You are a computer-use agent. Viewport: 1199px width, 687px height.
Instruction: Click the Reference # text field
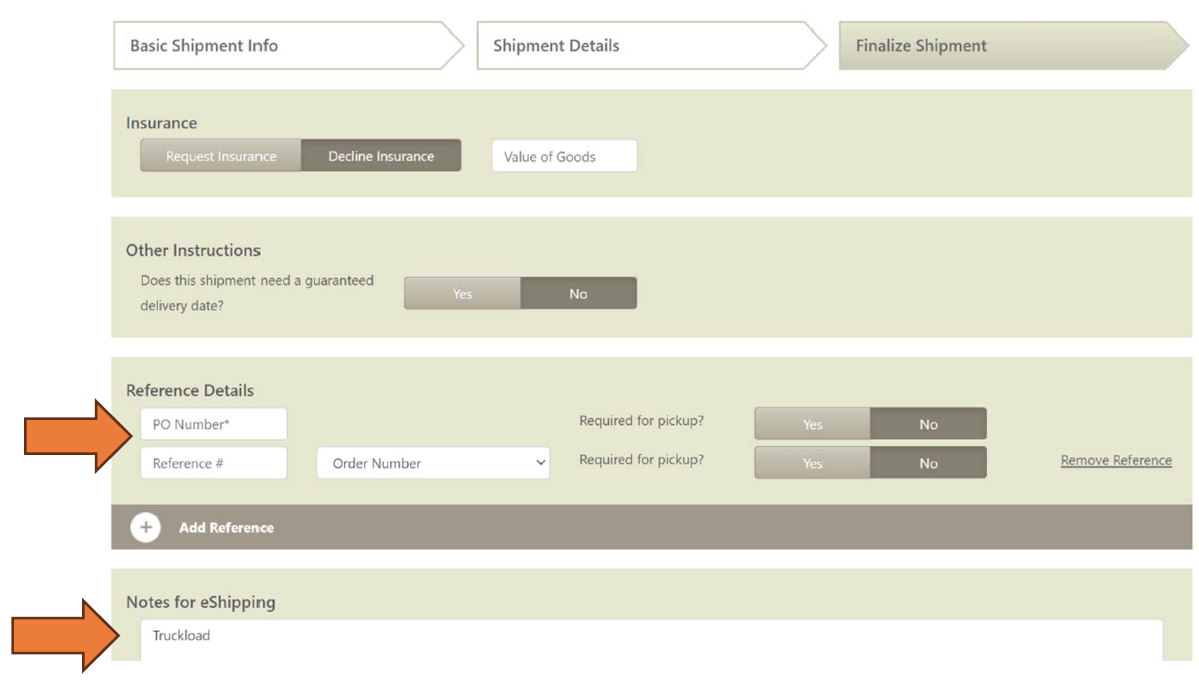pyautogui.click(x=213, y=463)
